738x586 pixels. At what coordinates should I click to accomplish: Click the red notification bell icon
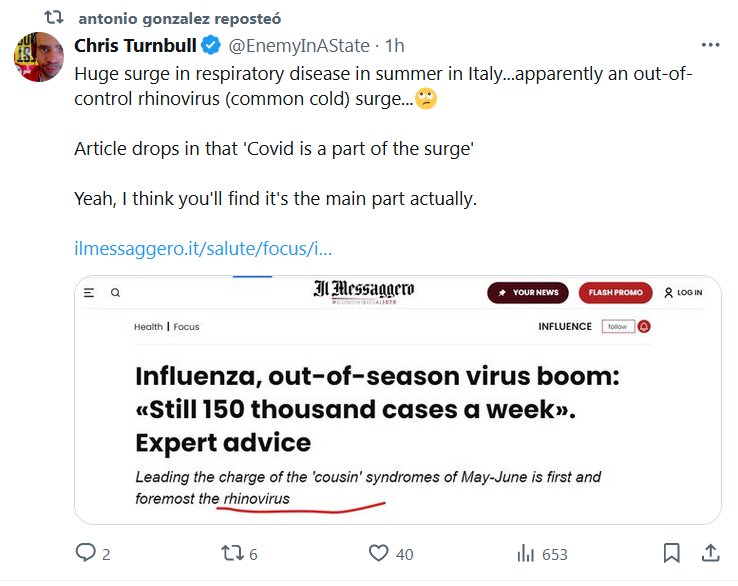(x=644, y=326)
